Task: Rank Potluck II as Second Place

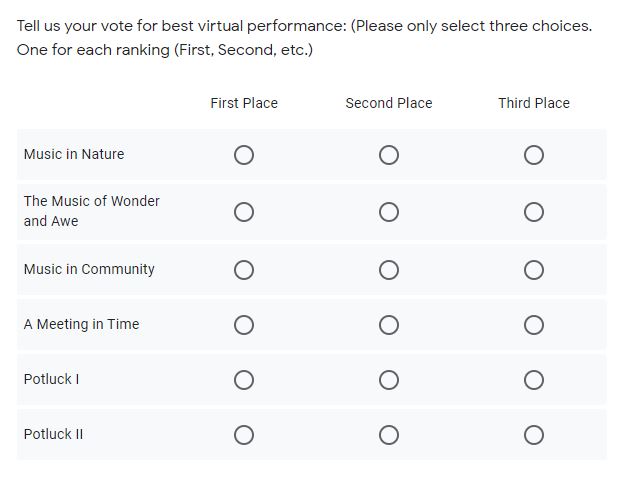Action: (x=389, y=435)
